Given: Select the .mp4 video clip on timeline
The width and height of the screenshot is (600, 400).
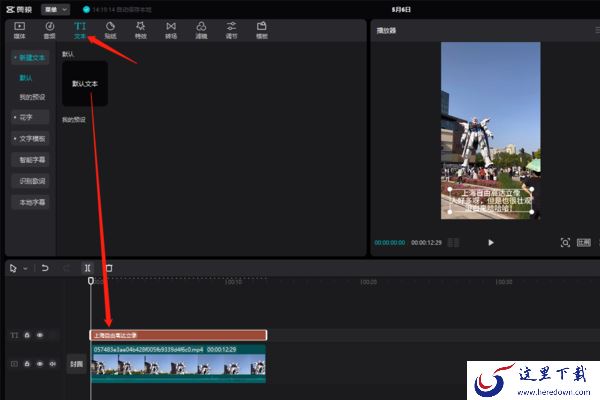Looking at the screenshot, I should click(178, 363).
